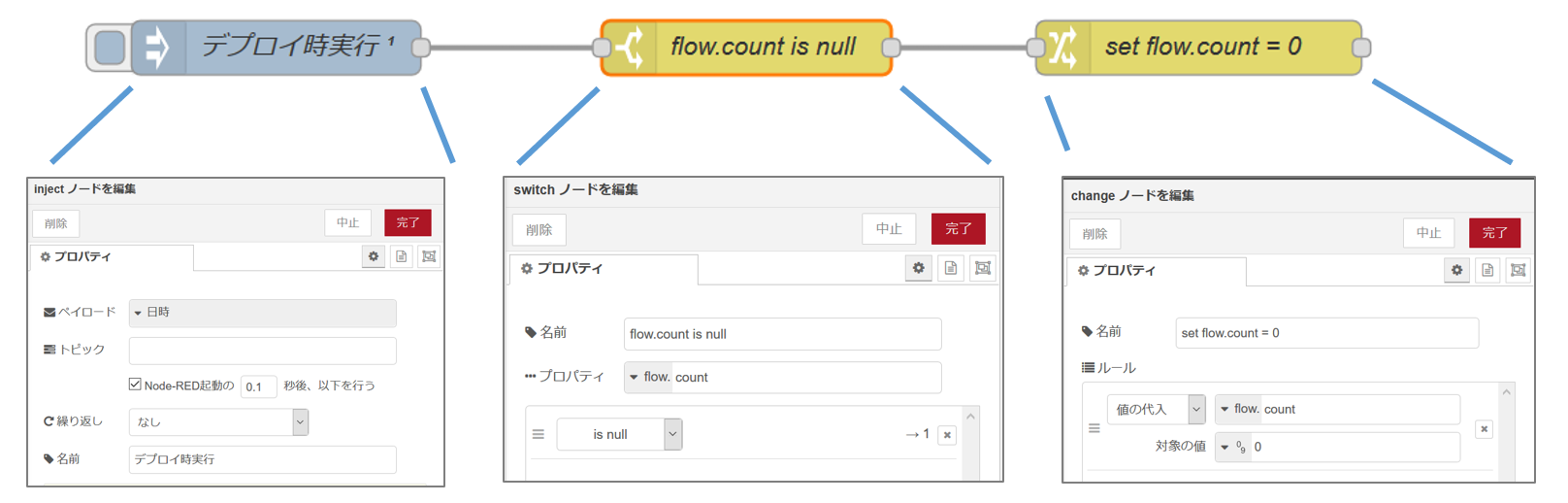
Task: Open description document icon in inject editor
Action: [402, 256]
